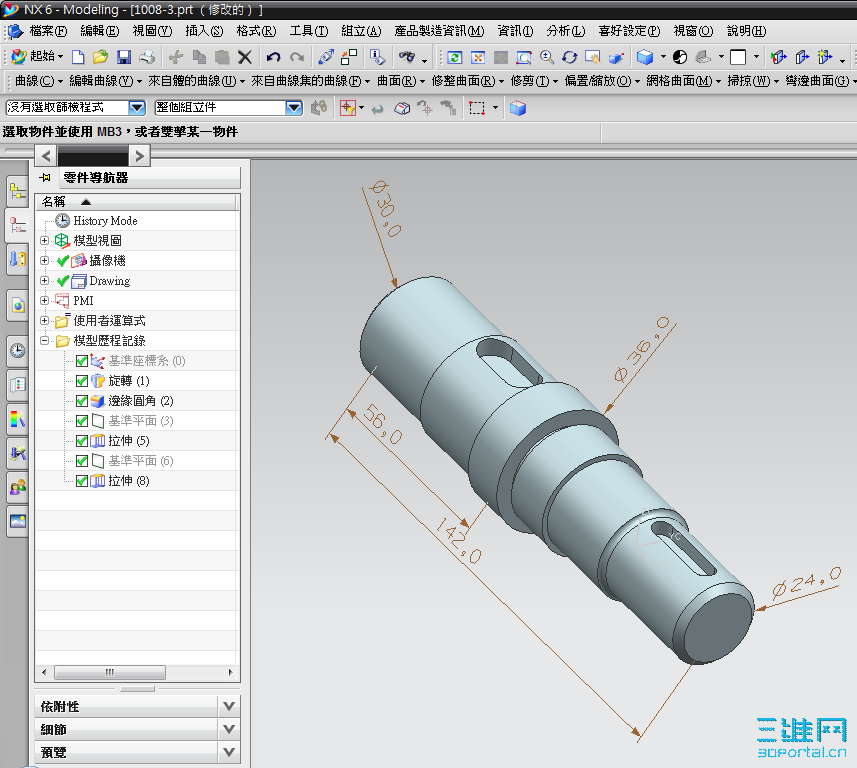Open the 工具(T) menu

click(x=309, y=31)
